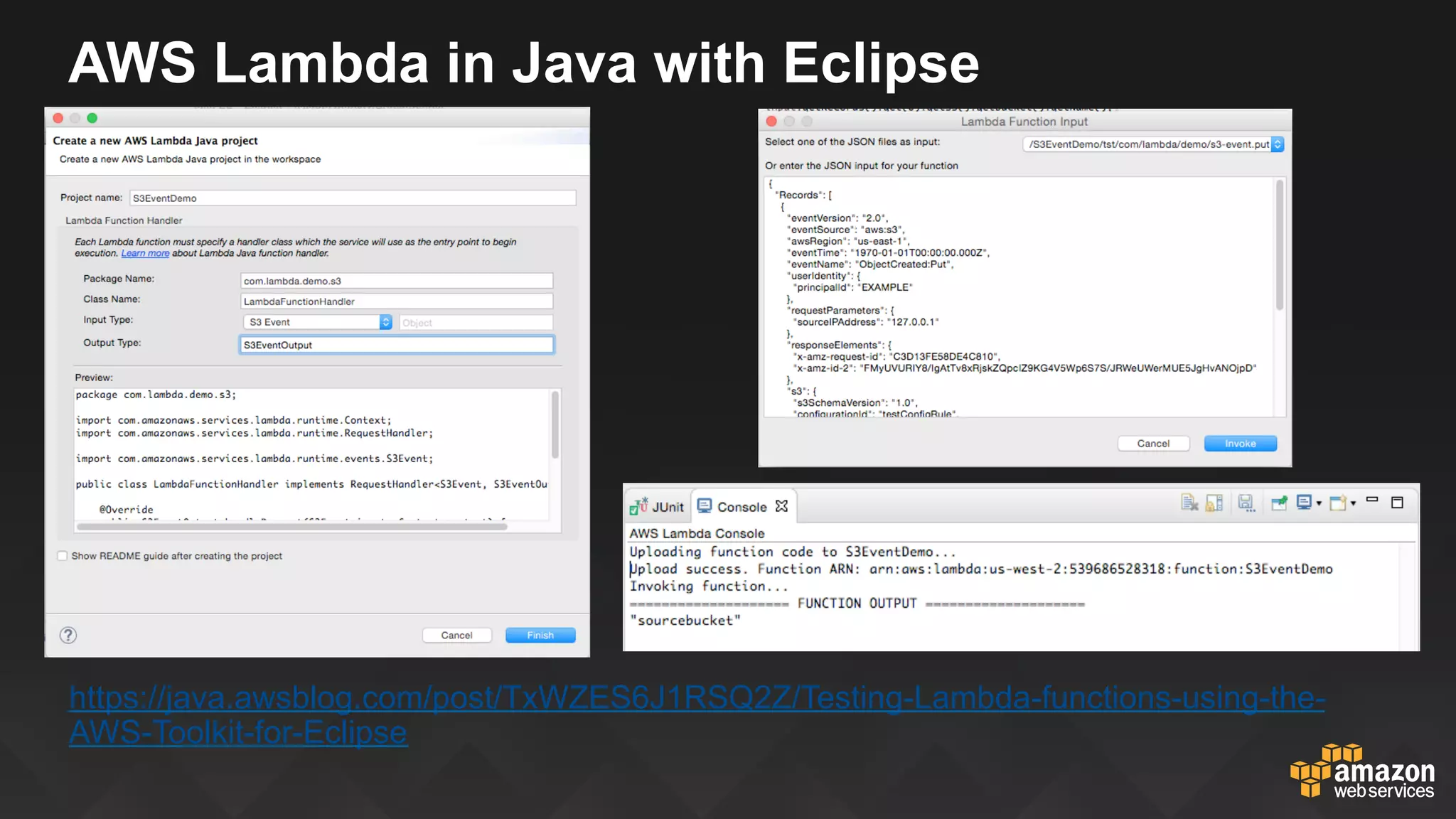This screenshot has width=1456, height=819.
Task: Click the Pin Console icon
Action: (x=1279, y=503)
